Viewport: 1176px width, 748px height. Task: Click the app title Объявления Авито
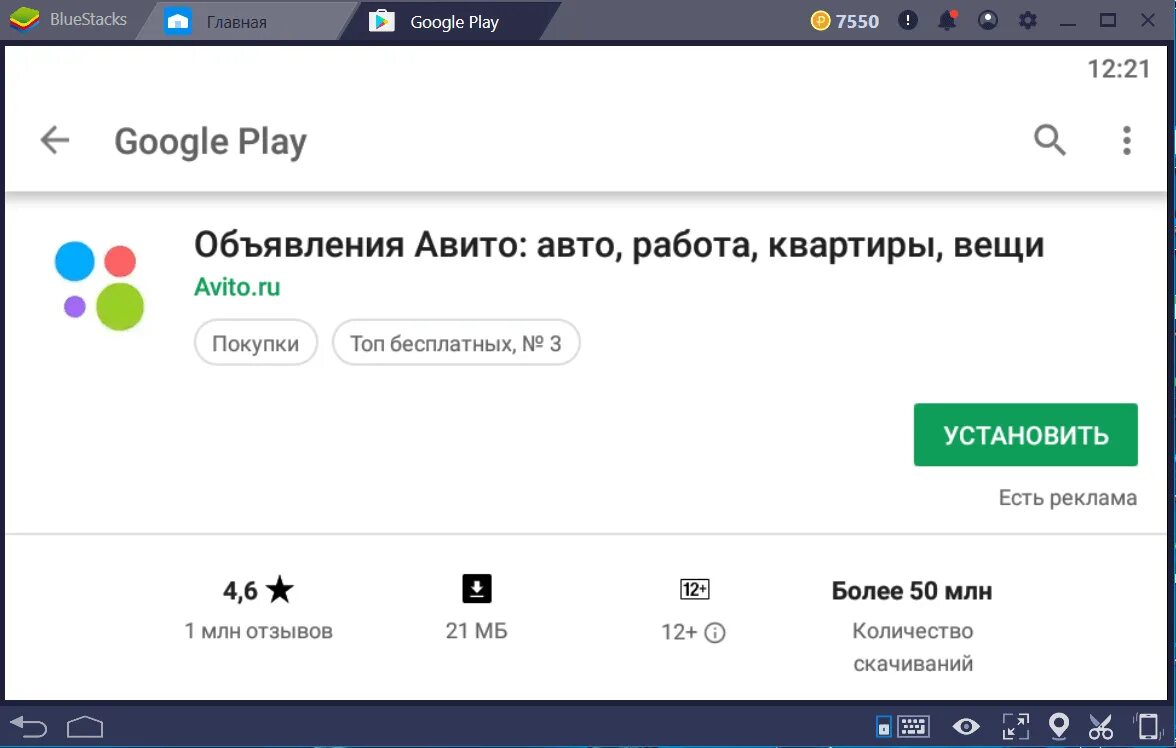[x=619, y=245]
